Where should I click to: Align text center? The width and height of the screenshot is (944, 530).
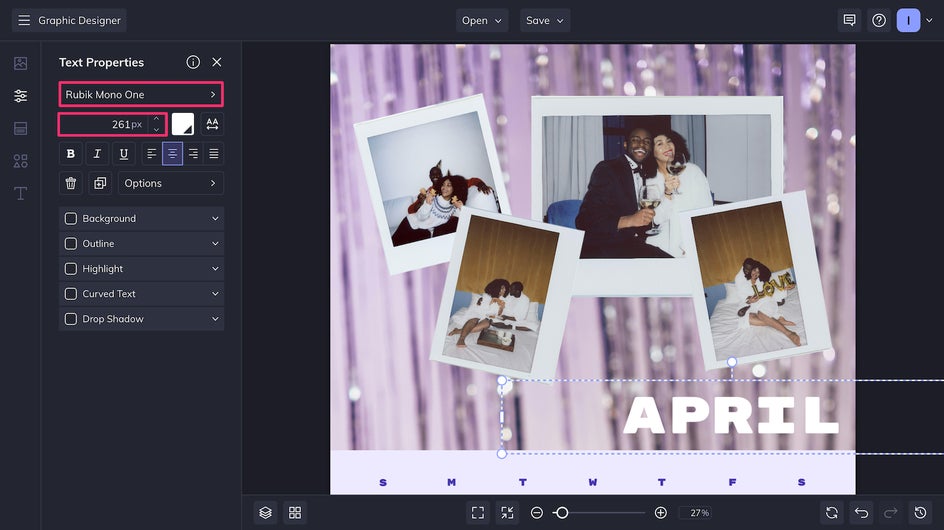pyautogui.click(x=172, y=154)
